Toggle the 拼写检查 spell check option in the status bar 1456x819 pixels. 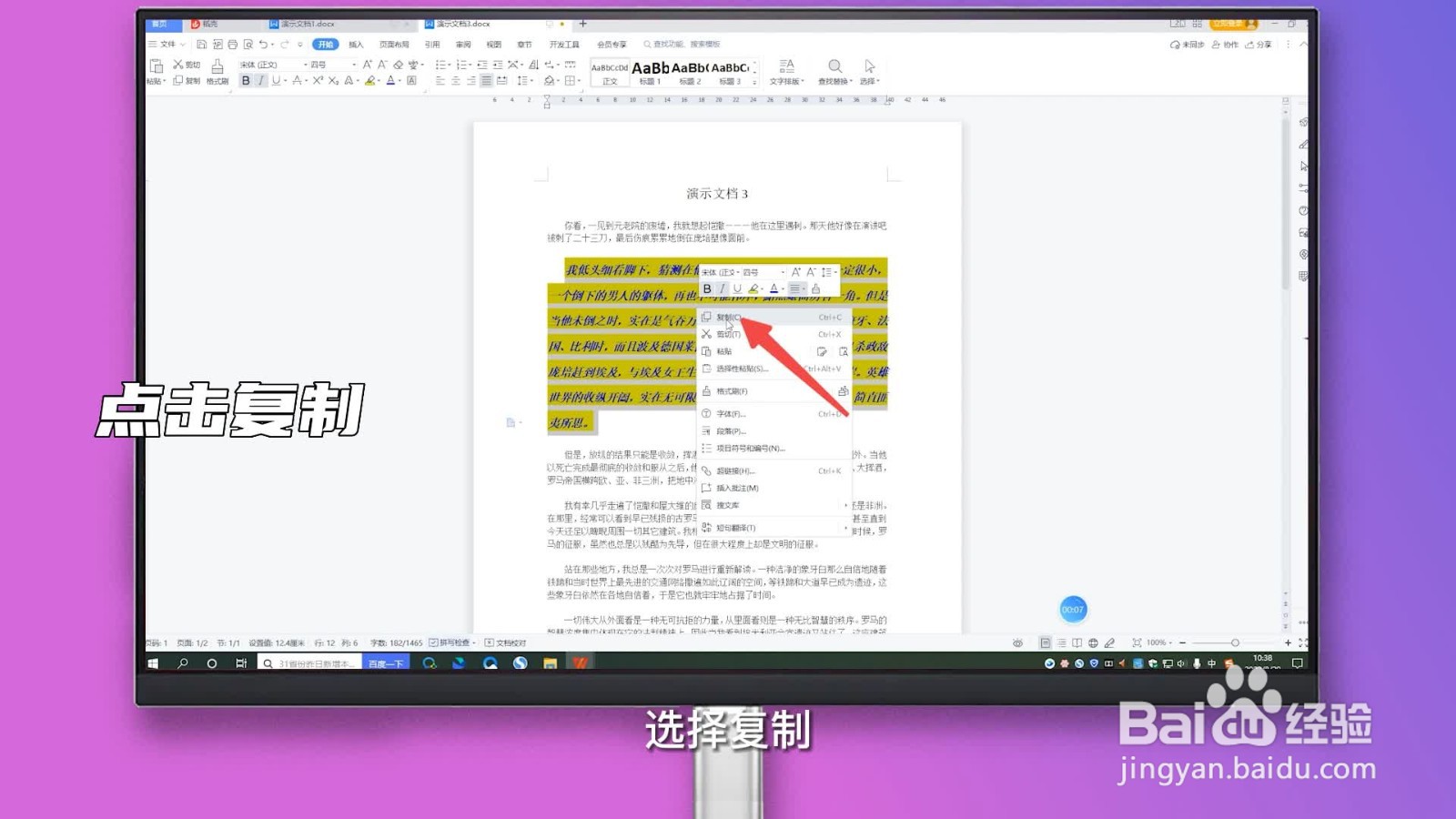click(x=452, y=642)
